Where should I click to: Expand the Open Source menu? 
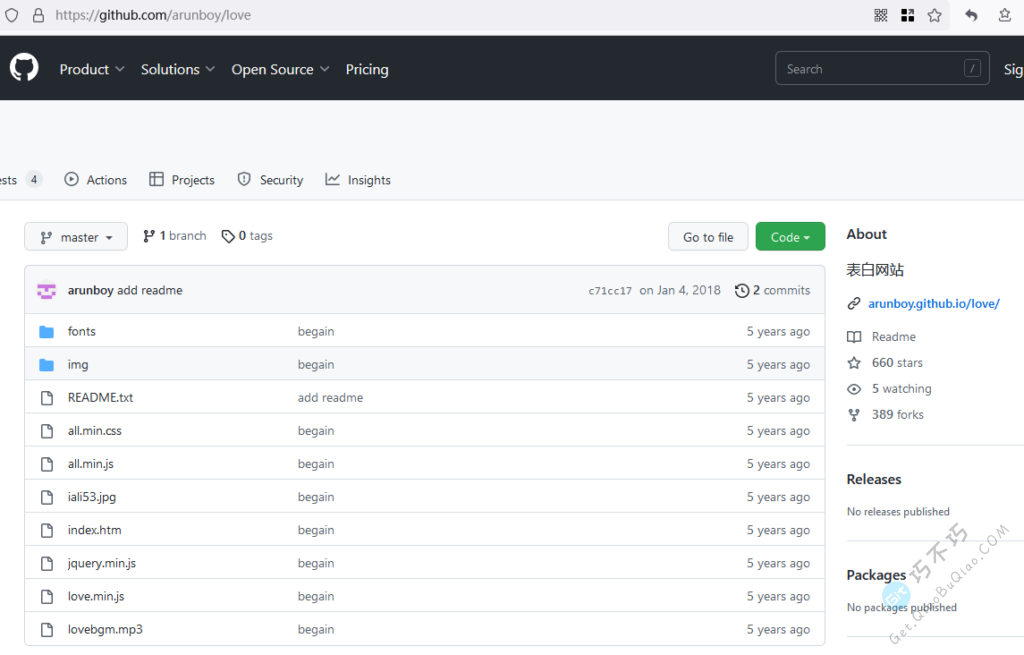click(x=280, y=69)
